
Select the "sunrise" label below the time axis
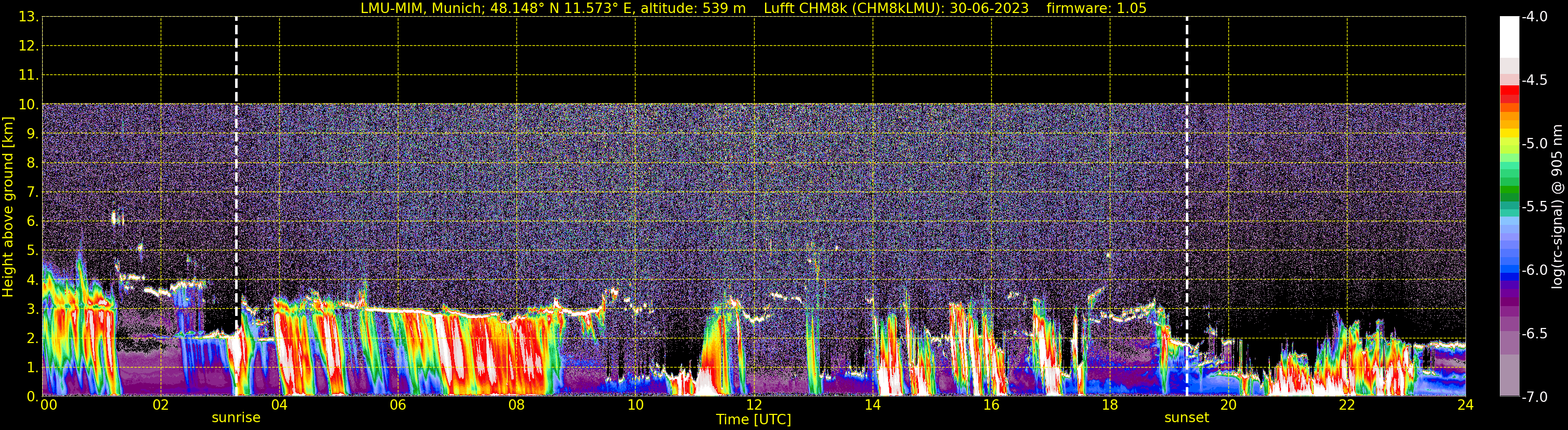236,418
